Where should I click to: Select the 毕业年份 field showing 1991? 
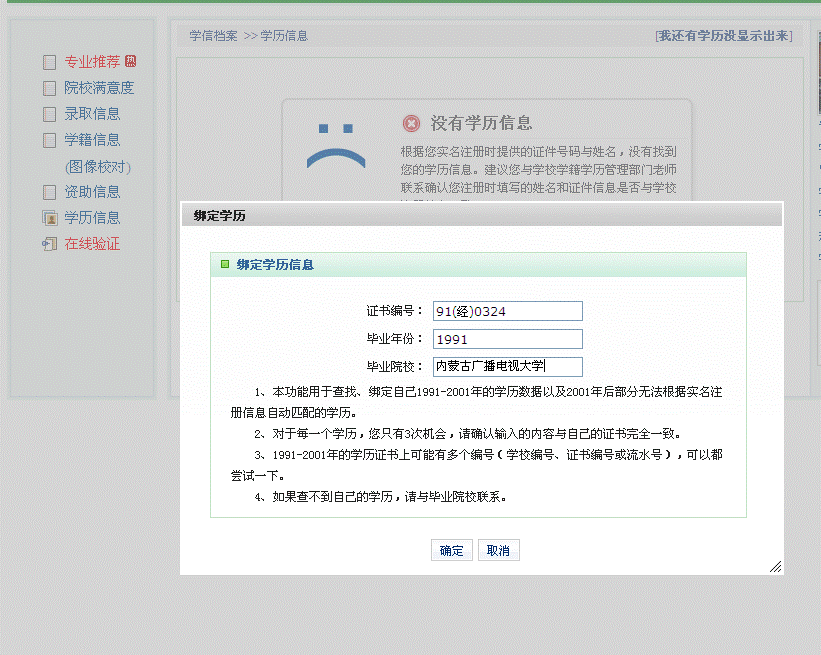pyautogui.click(x=506, y=339)
